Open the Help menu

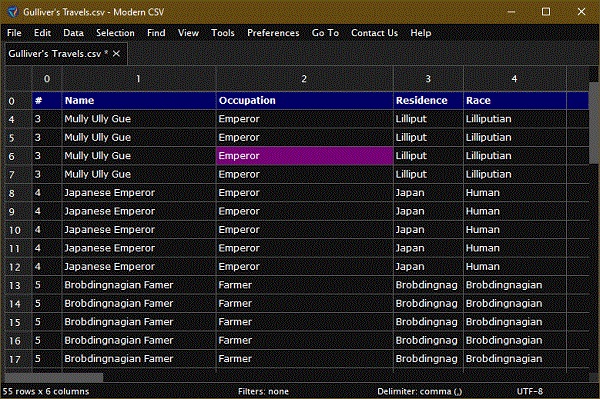pos(421,33)
